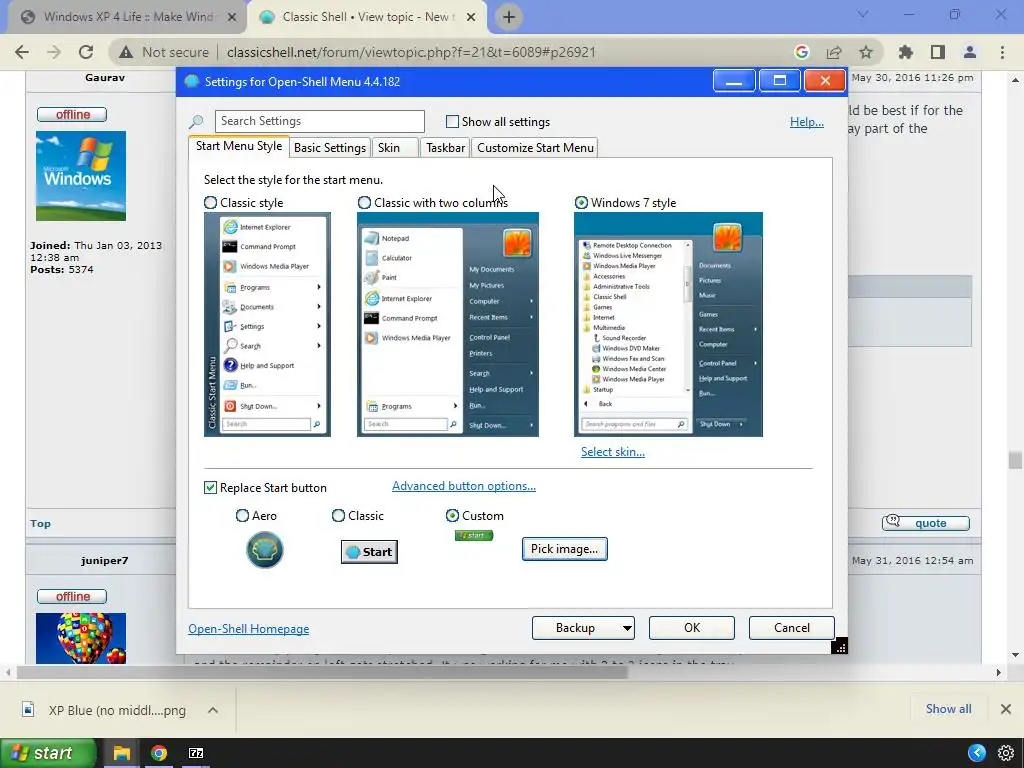Share this page via share icon

834,52
